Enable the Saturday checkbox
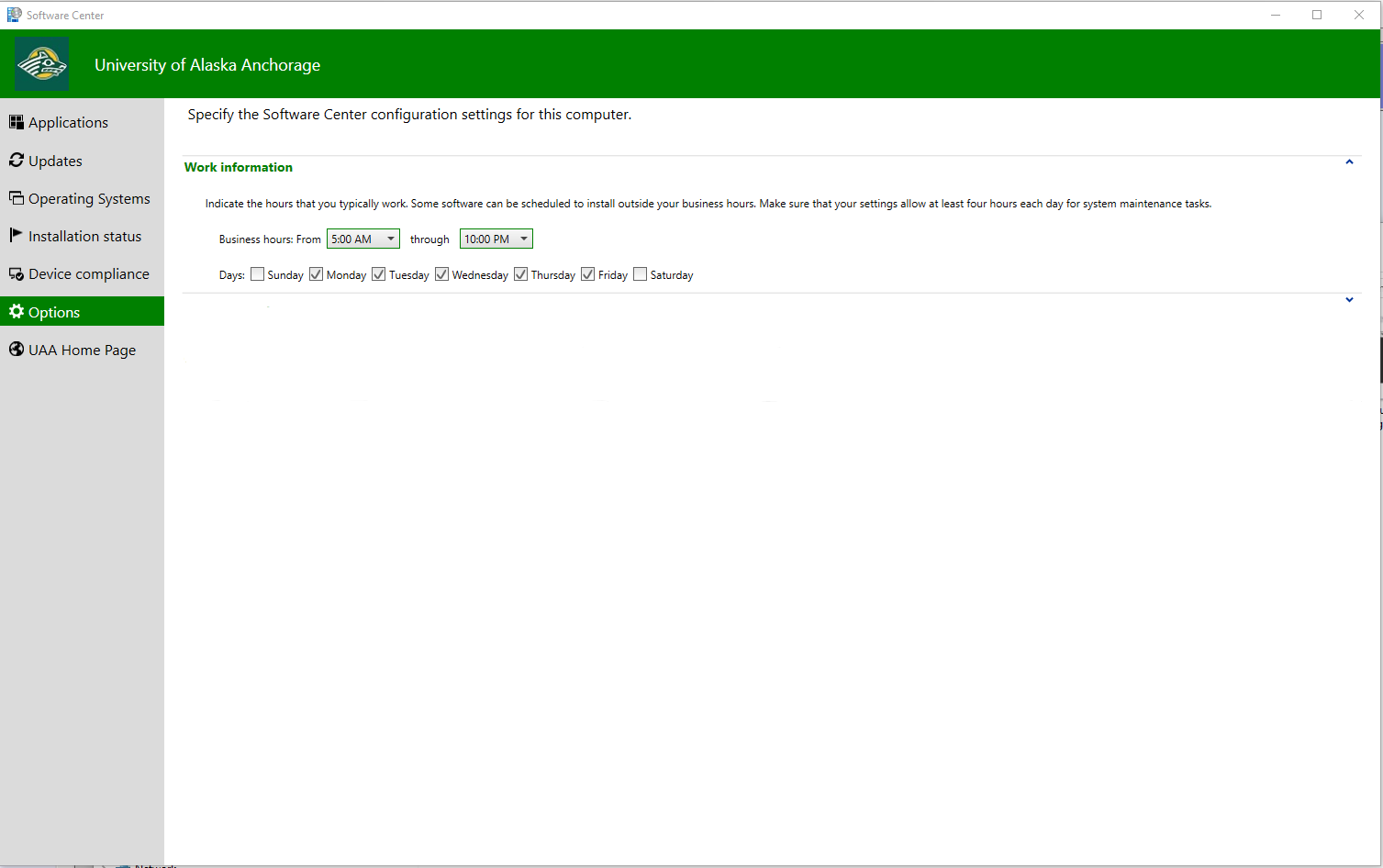1383x868 pixels. 641,274
